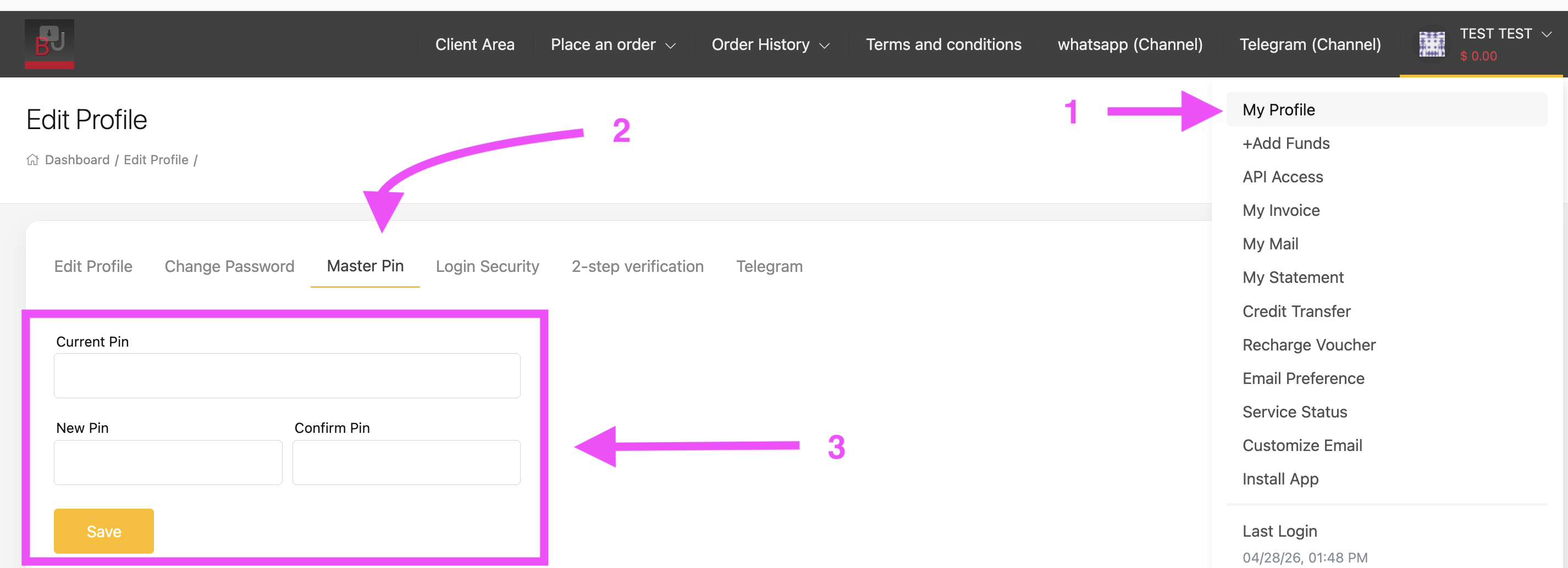Click the Save button
Screen dimensions: 1568x568
point(103,531)
